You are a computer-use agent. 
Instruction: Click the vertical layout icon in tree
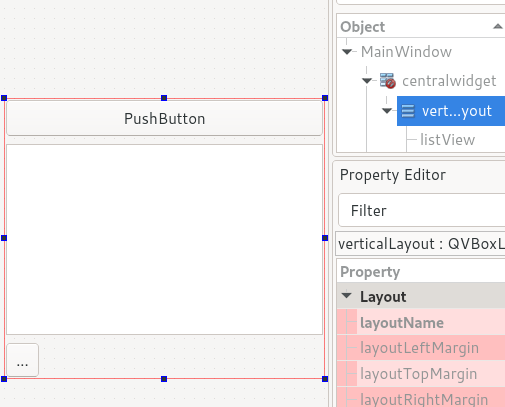(x=408, y=111)
